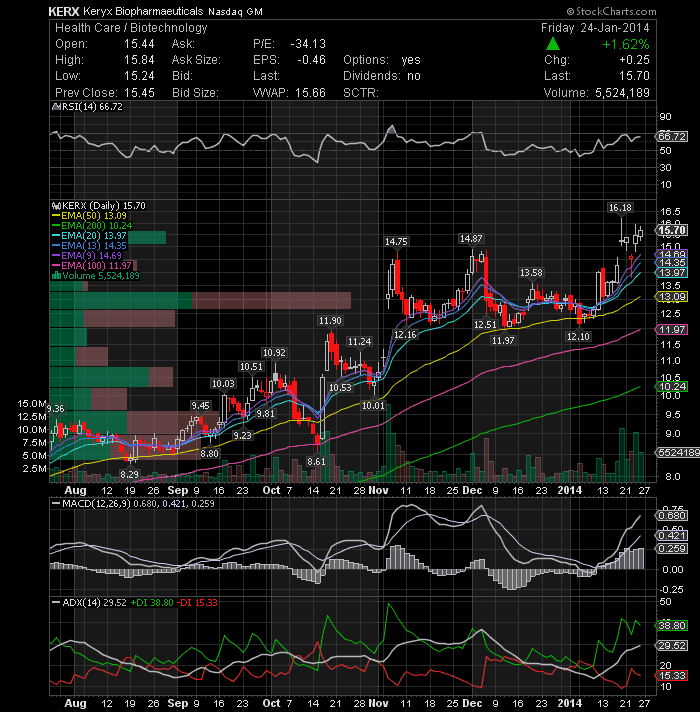The image size is (700, 712).
Task: Click the +DI 38.80 label
Action: [x=152, y=603]
